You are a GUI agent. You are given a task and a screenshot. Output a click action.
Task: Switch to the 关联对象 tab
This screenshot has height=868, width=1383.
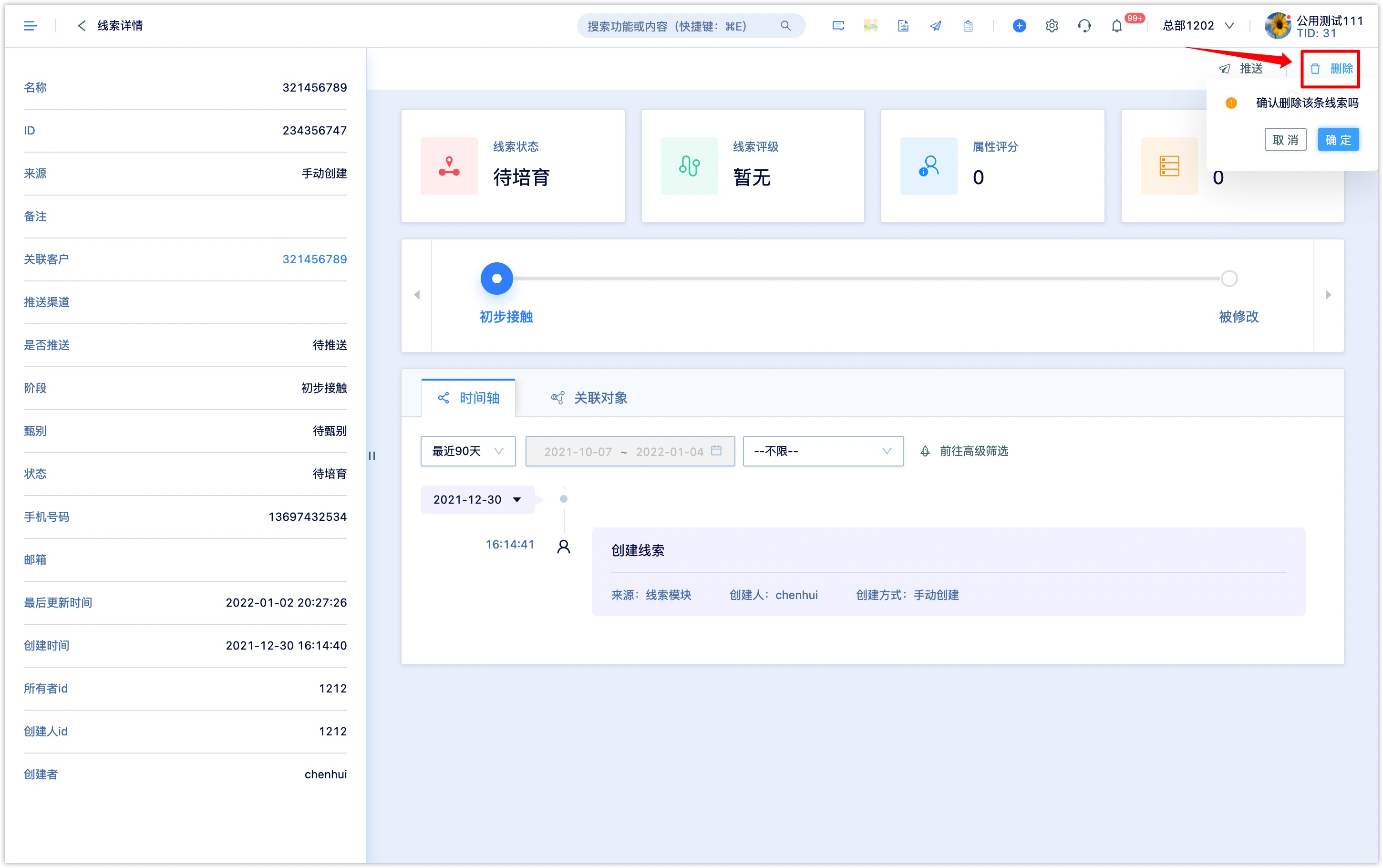[x=589, y=398]
